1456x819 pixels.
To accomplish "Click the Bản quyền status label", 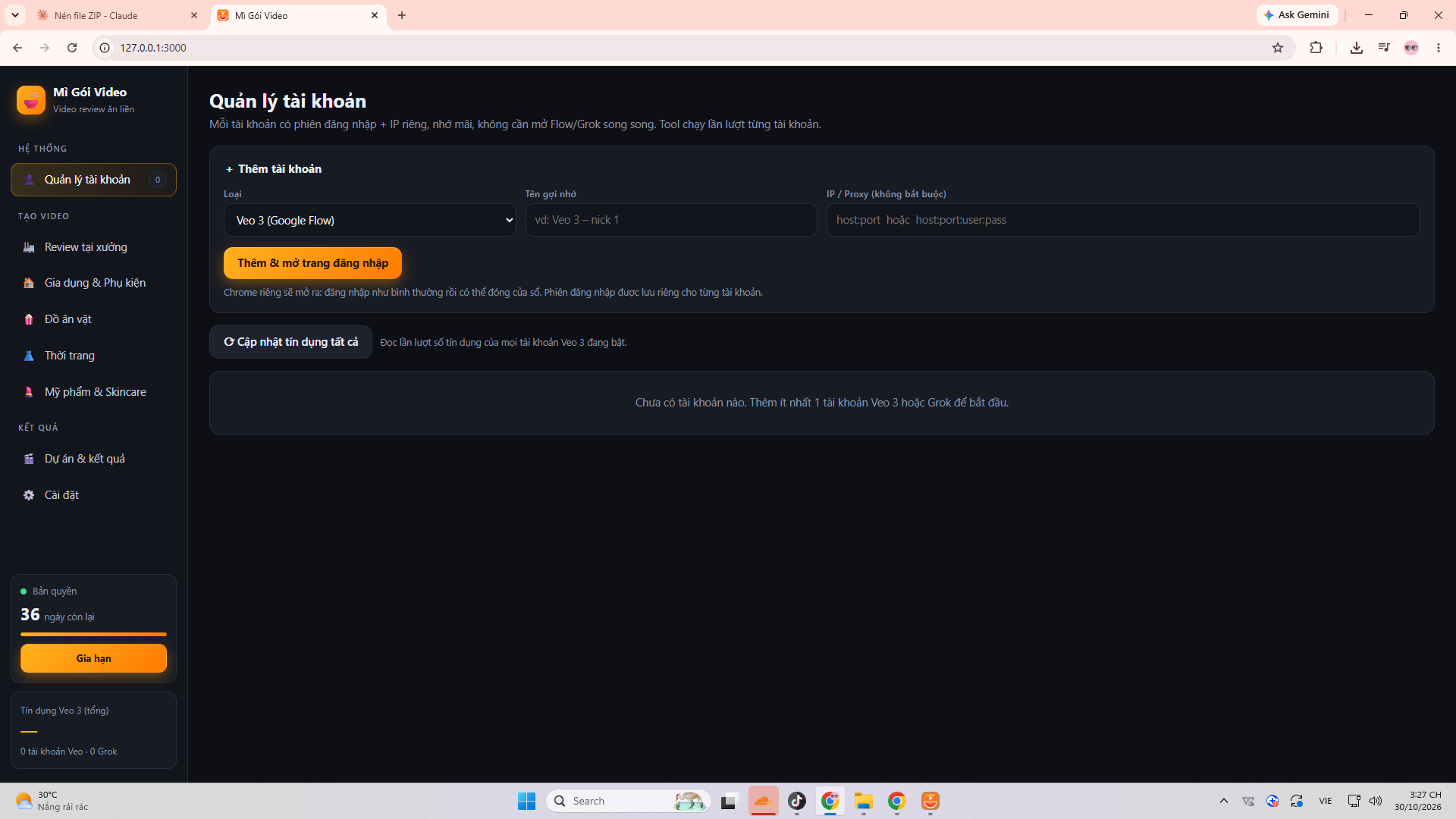I will [x=55, y=591].
